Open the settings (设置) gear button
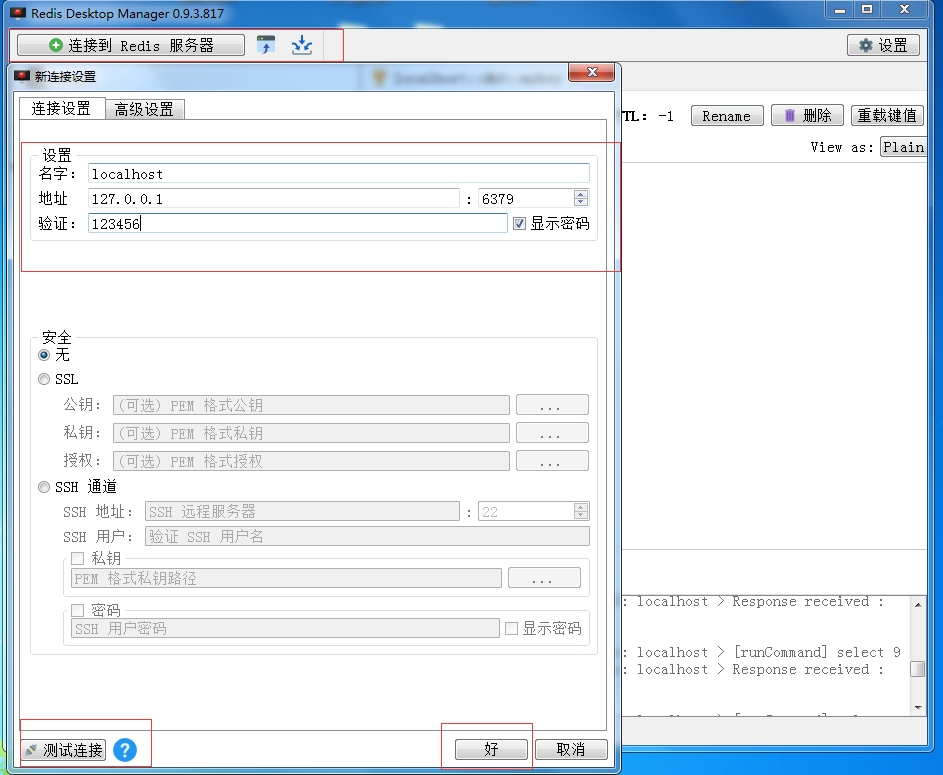 (883, 45)
